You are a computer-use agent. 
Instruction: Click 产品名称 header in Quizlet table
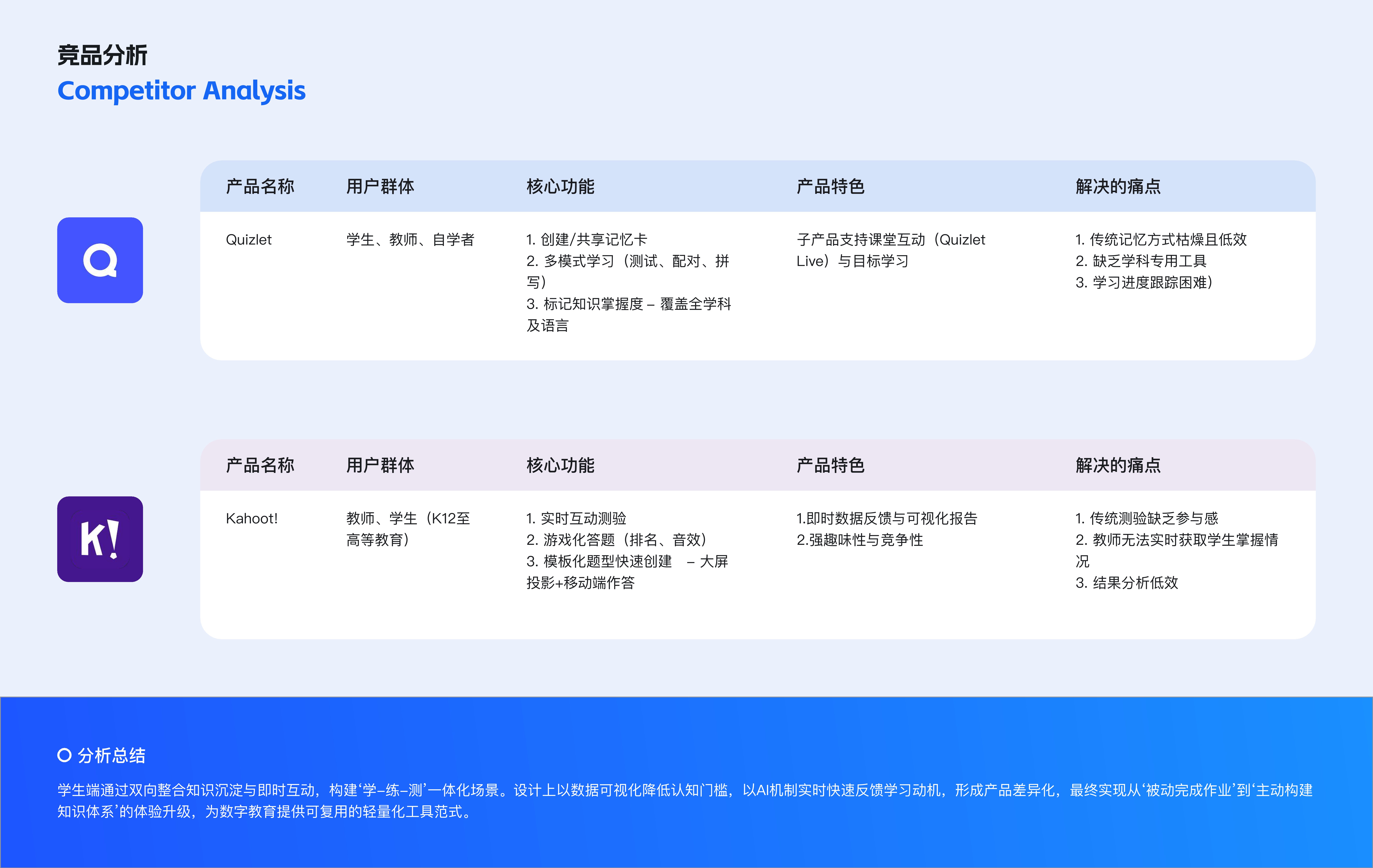pos(260,186)
